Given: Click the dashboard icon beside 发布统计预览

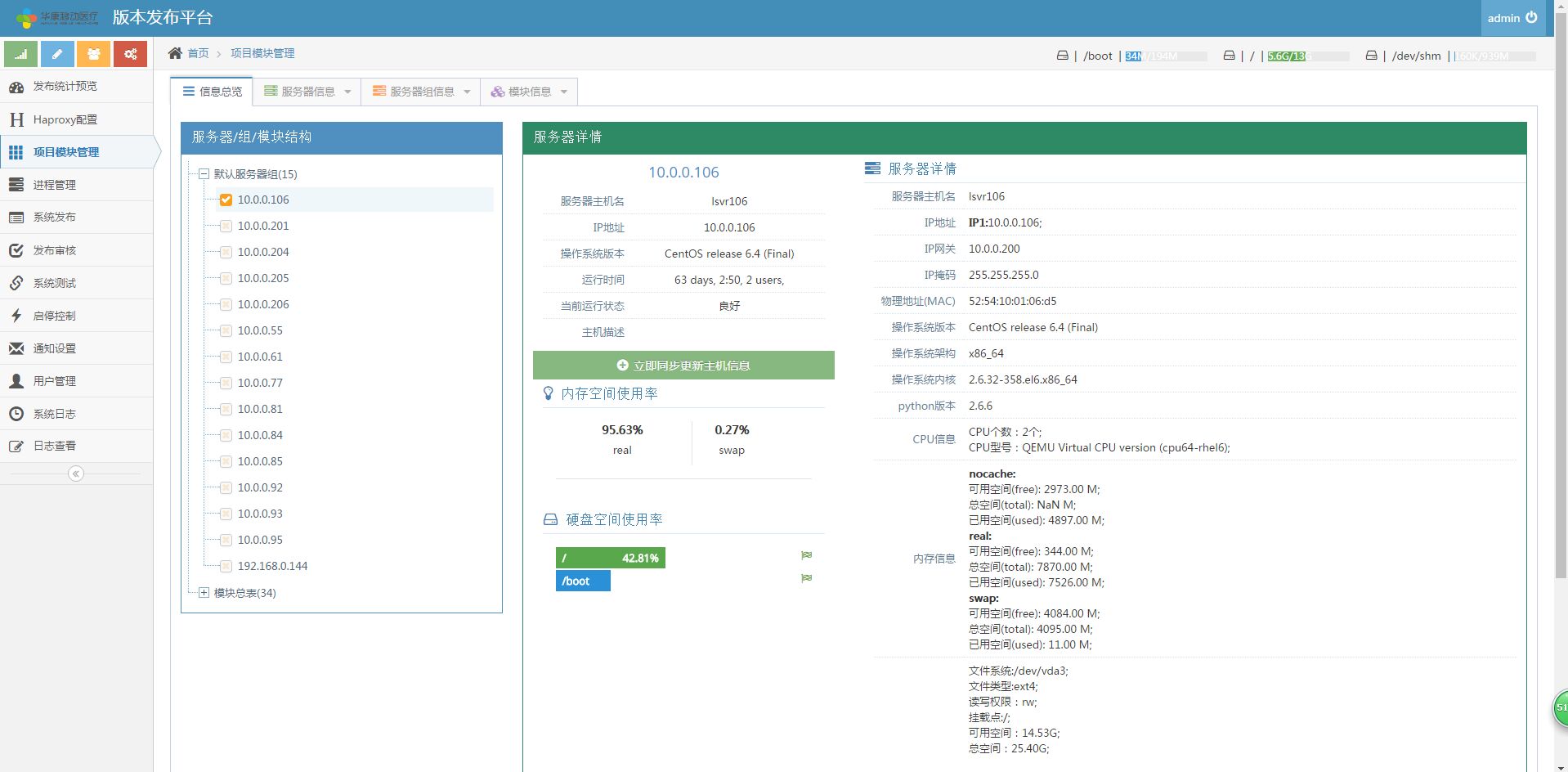Looking at the screenshot, I should (16, 87).
